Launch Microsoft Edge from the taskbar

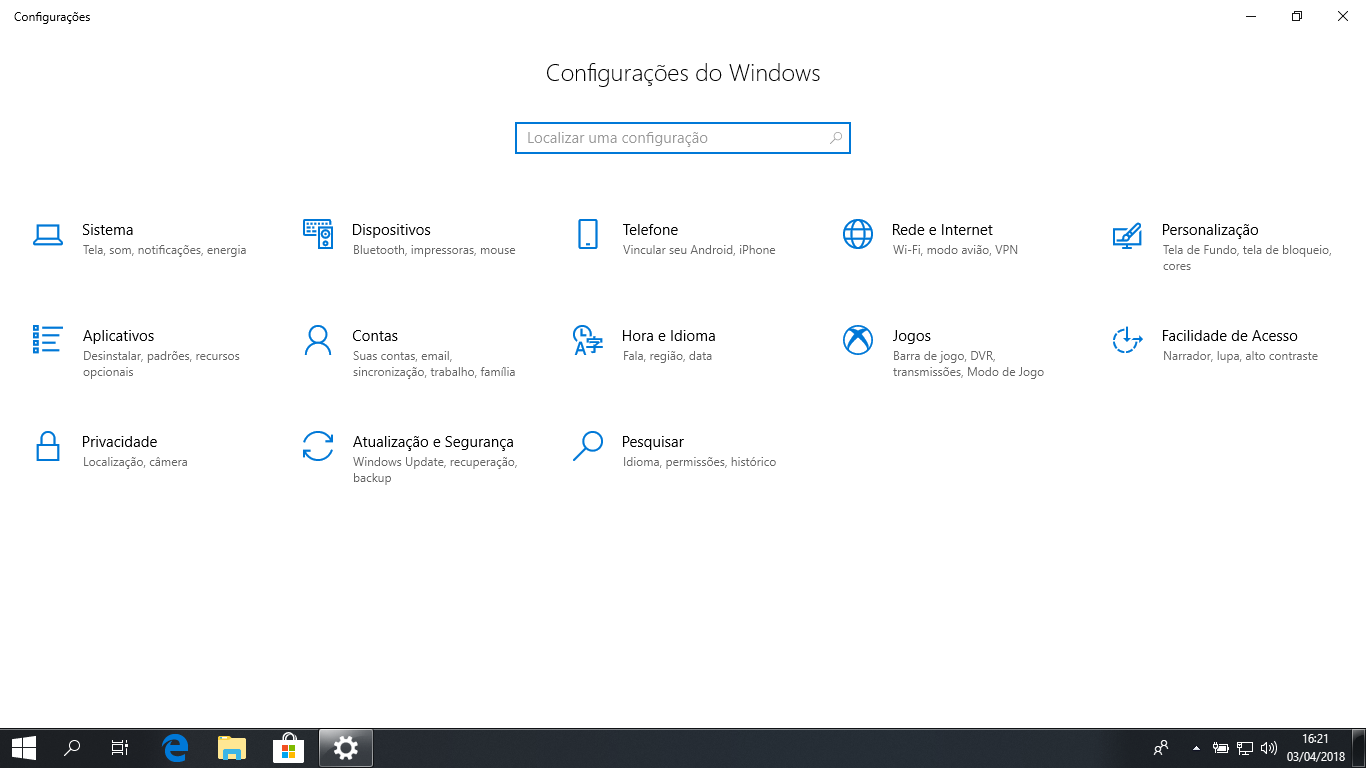click(x=176, y=748)
